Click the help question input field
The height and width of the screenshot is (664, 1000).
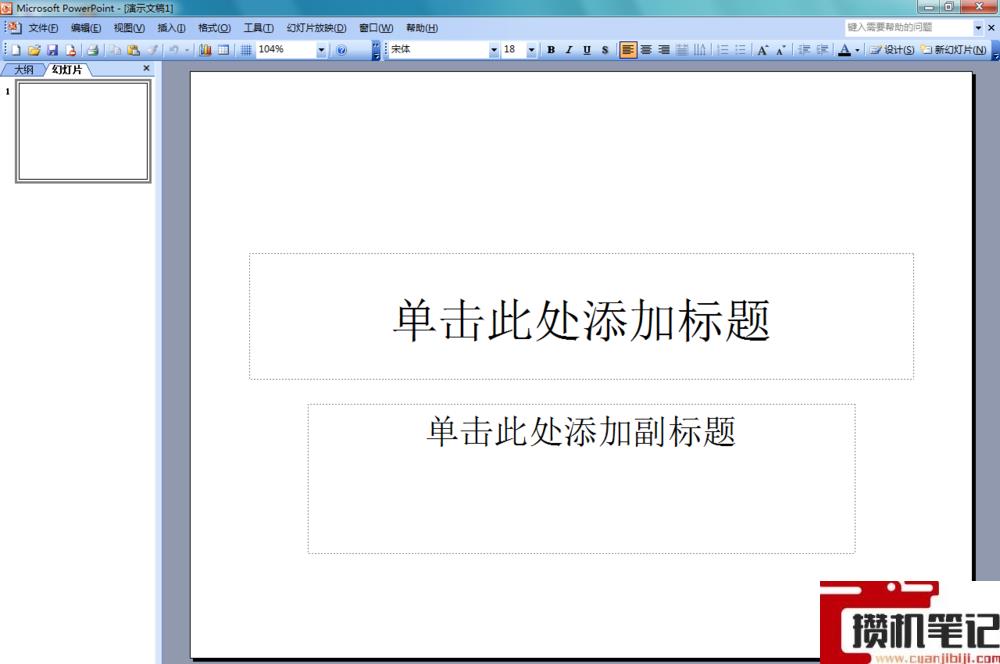[908, 27]
